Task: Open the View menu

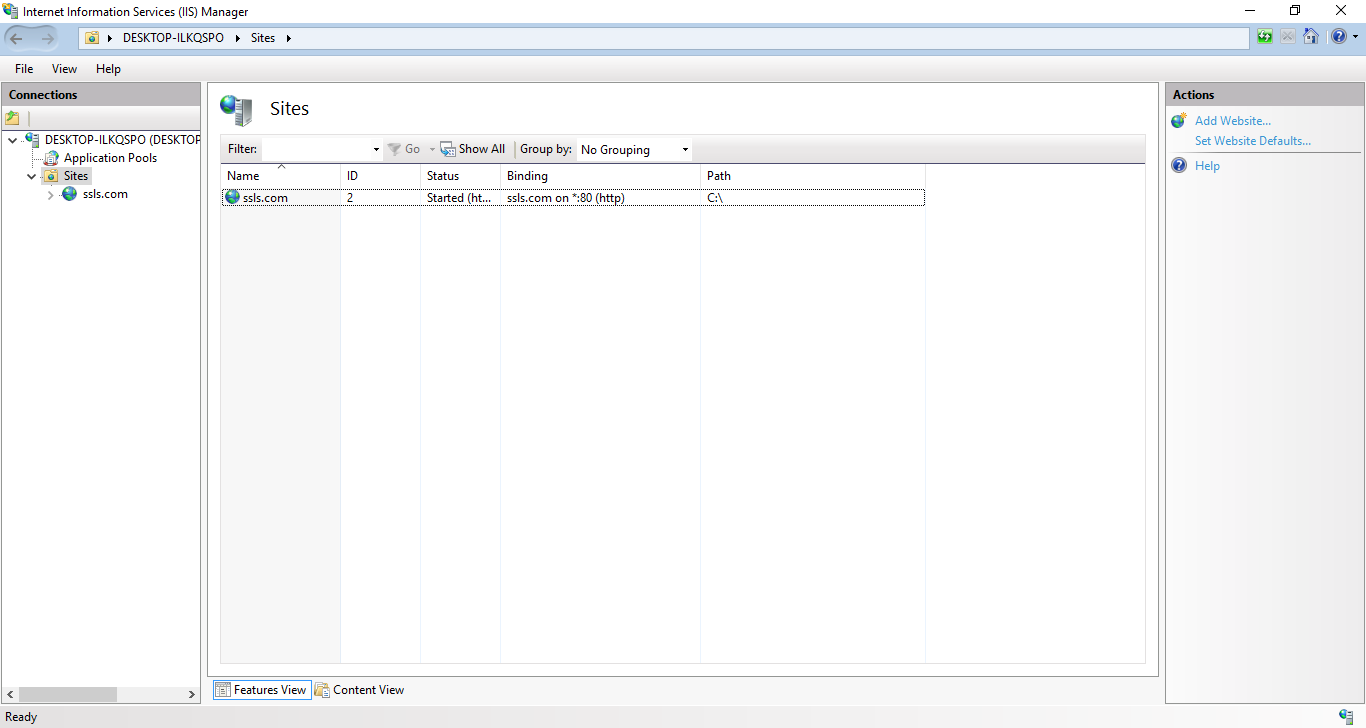Action: [64, 69]
